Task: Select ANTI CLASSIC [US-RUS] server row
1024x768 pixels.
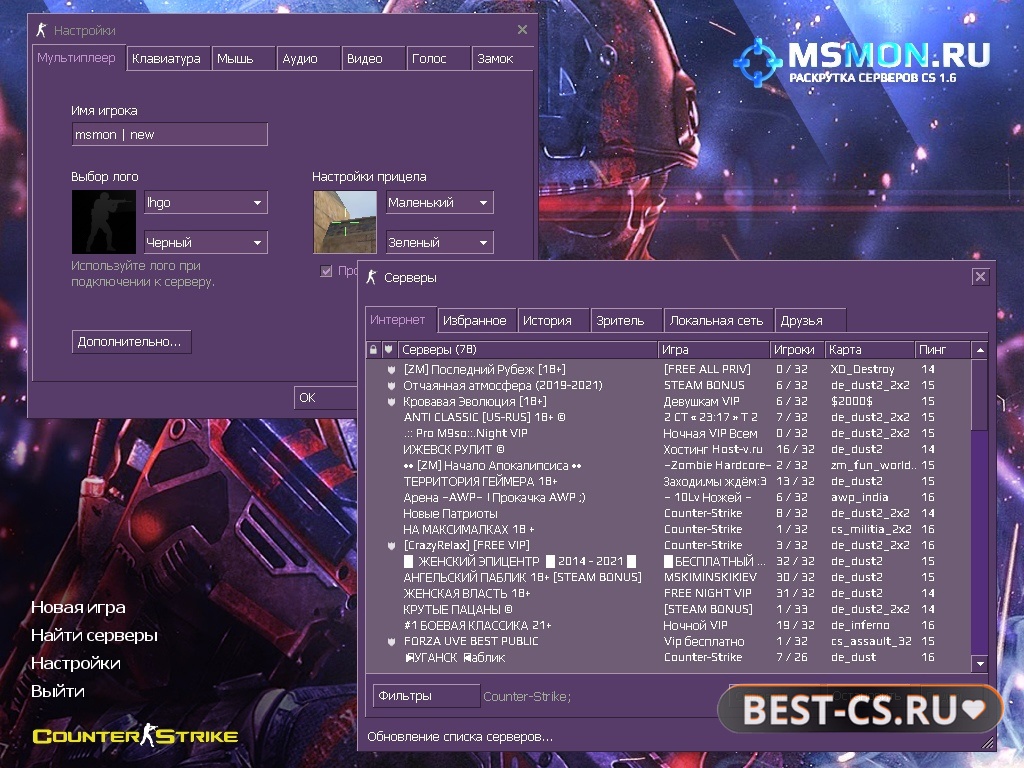Action: (668, 417)
